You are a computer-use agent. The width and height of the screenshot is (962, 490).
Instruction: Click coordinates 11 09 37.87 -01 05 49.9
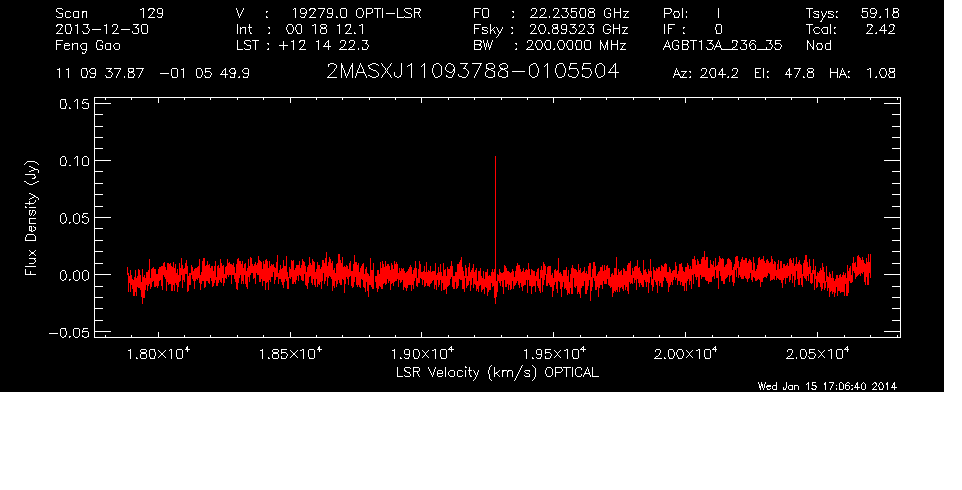click(152, 74)
